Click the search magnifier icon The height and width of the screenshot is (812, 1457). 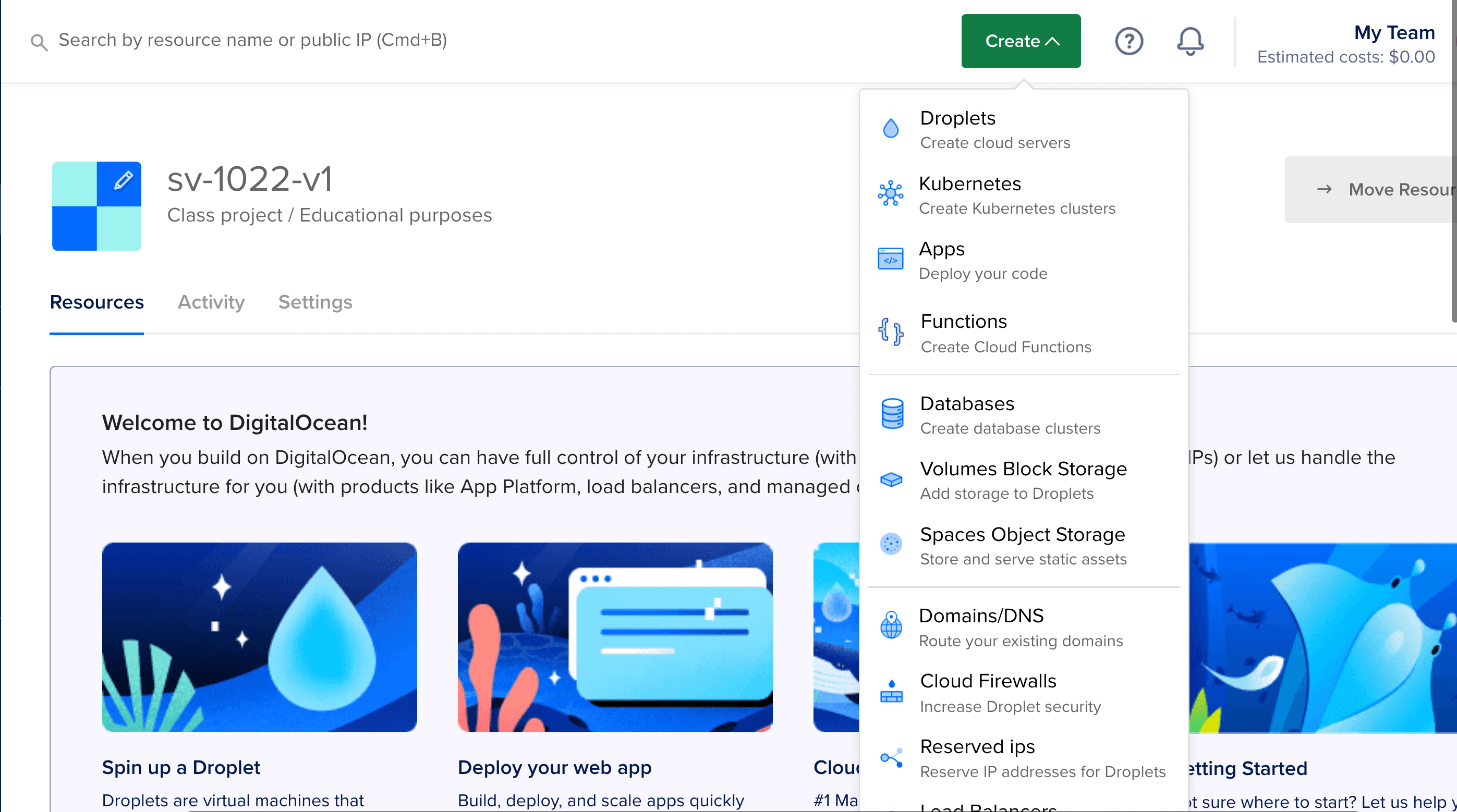click(x=39, y=41)
